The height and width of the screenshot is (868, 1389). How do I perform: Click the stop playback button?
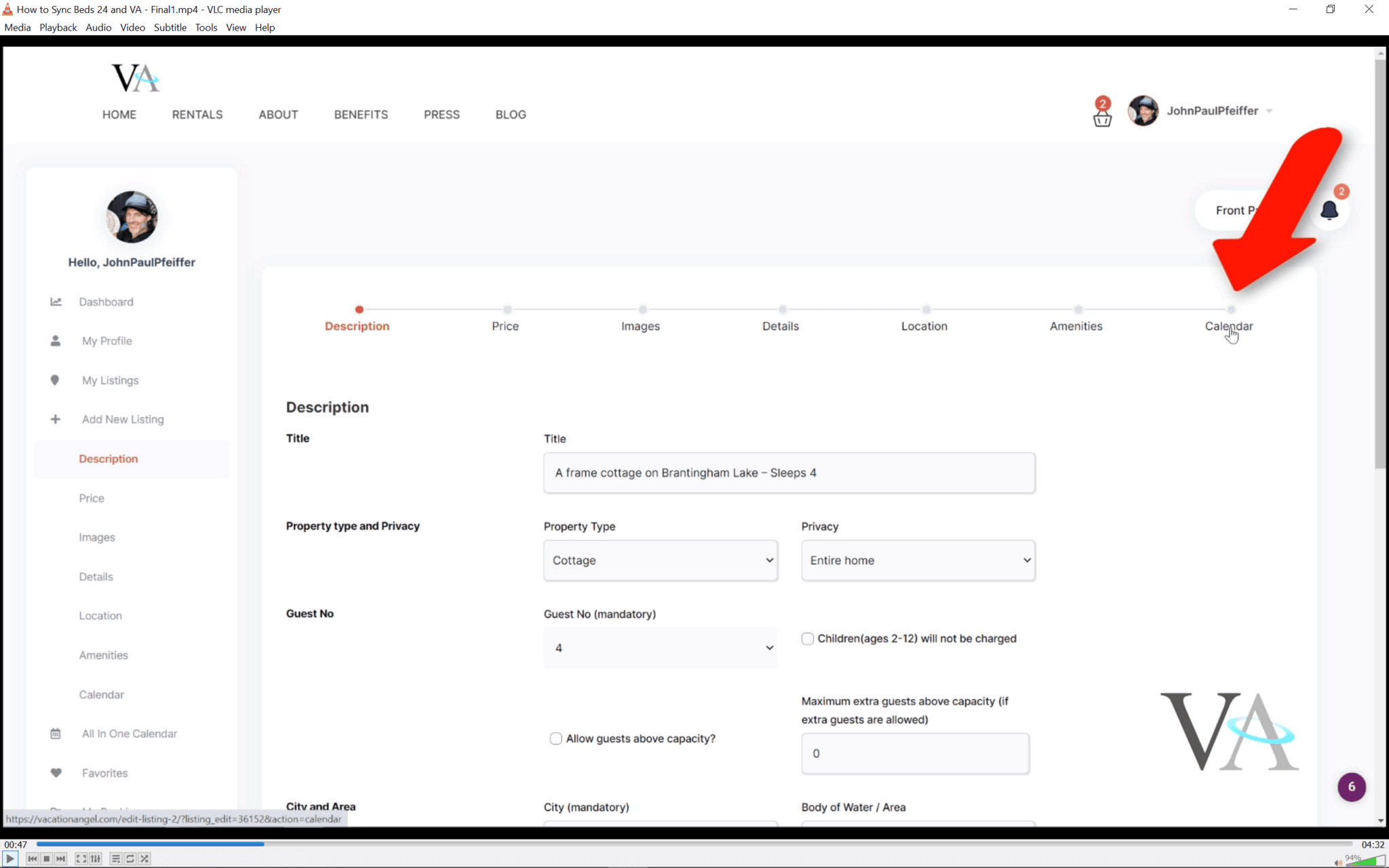click(46, 859)
